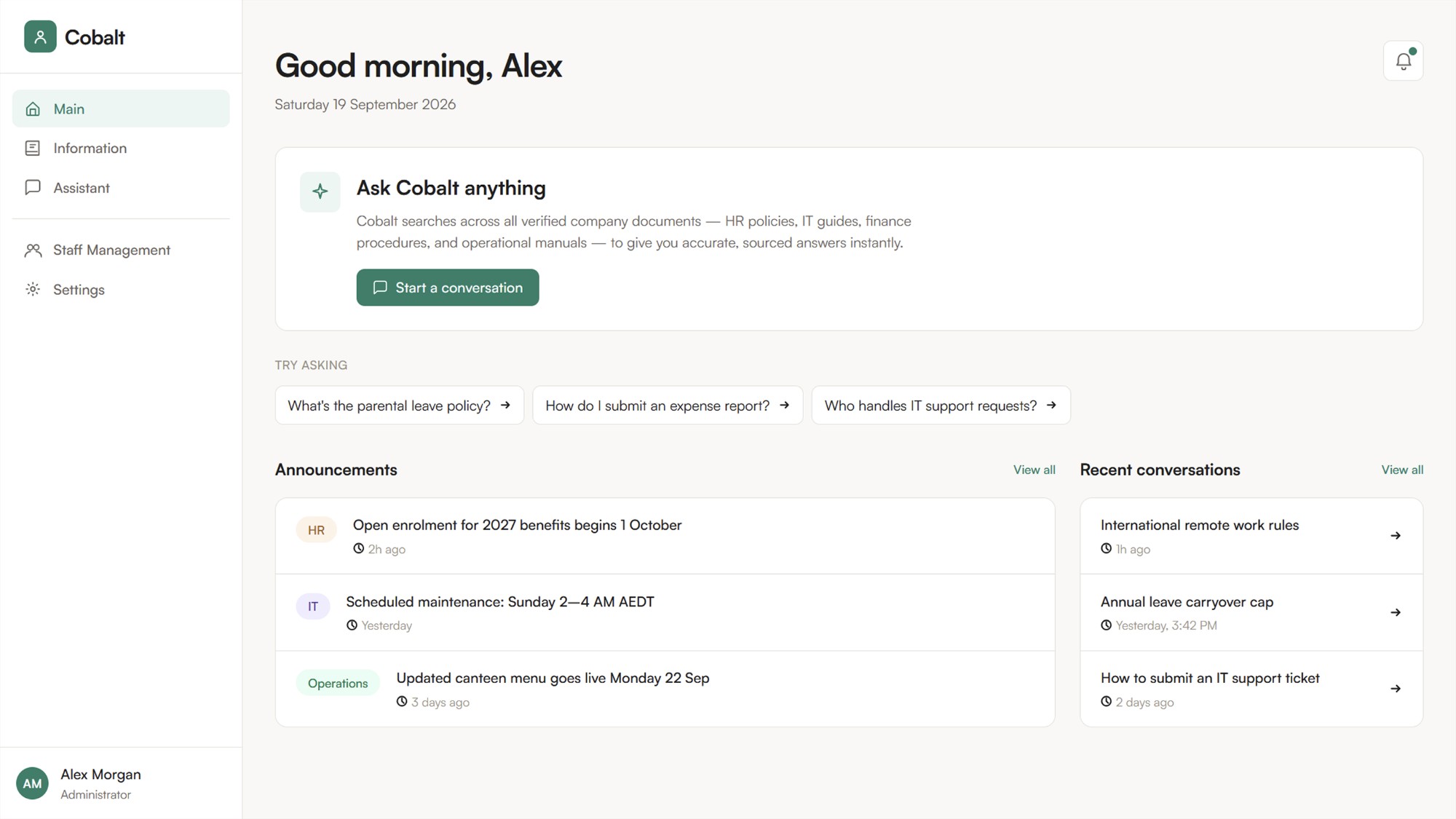Click arrow on parental leave policy suggestion

505,405
